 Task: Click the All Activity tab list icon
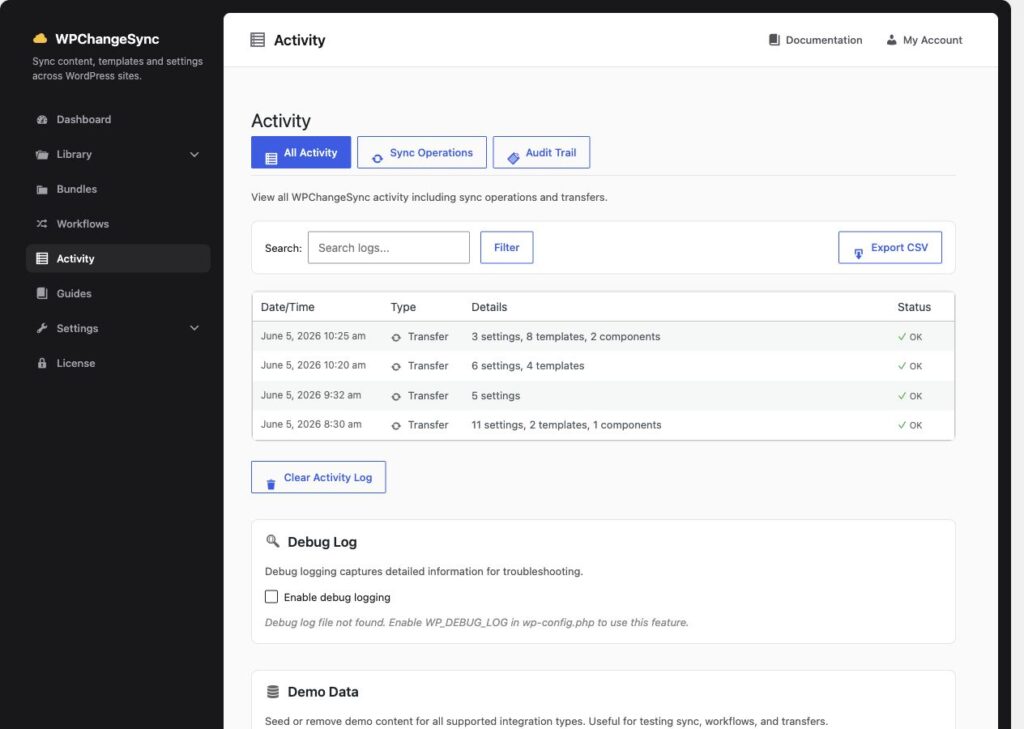pyautogui.click(x=271, y=158)
